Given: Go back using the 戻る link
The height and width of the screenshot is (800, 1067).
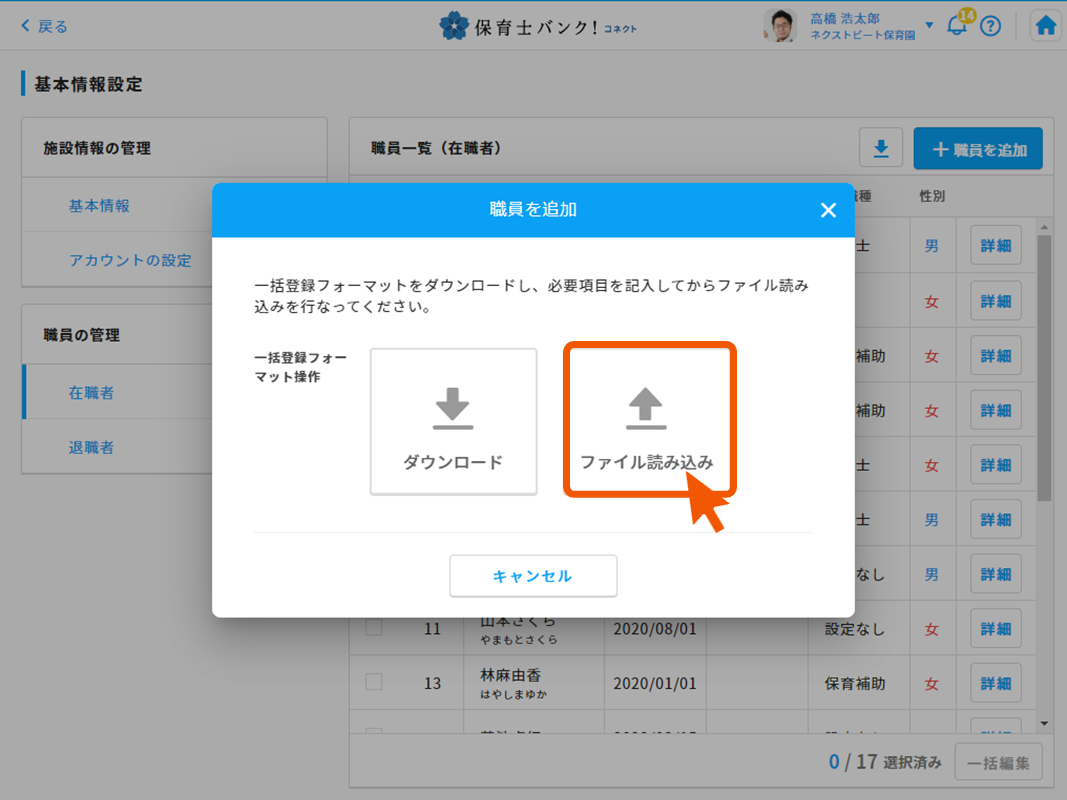Looking at the screenshot, I should click(44, 26).
